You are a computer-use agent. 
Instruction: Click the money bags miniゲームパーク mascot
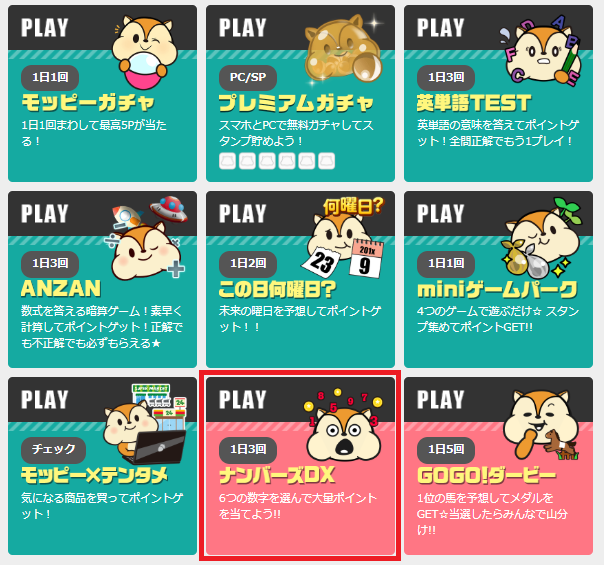[x=542, y=238]
